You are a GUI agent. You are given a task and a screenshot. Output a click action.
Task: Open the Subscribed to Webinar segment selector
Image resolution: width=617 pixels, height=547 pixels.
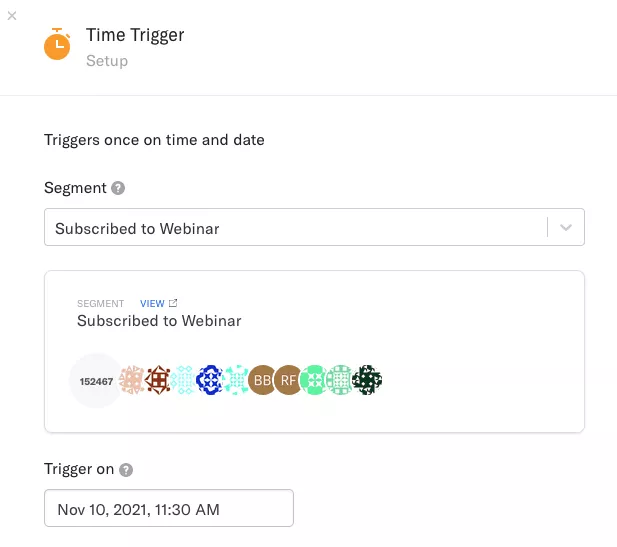click(x=314, y=227)
